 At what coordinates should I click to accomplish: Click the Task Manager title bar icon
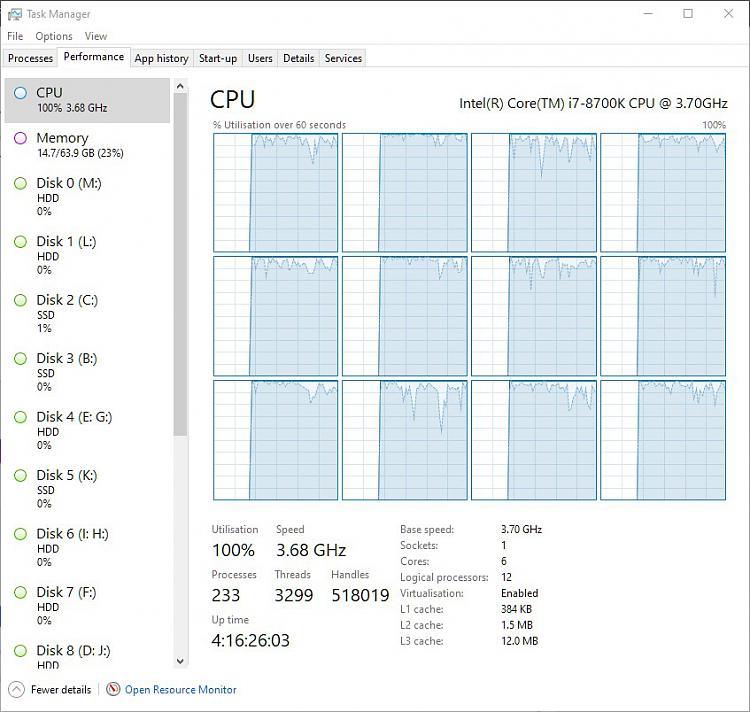(x=14, y=14)
